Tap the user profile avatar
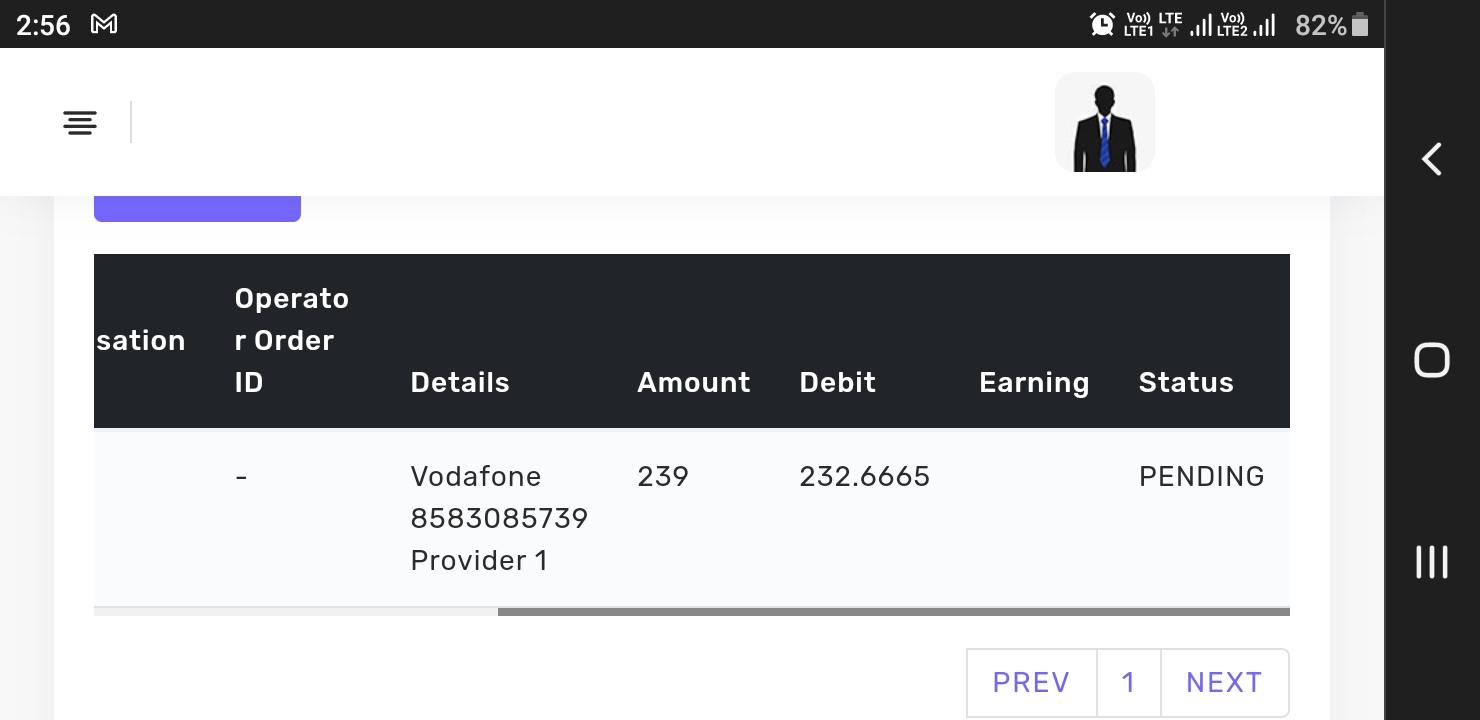Image resolution: width=1480 pixels, height=720 pixels. point(1104,122)
